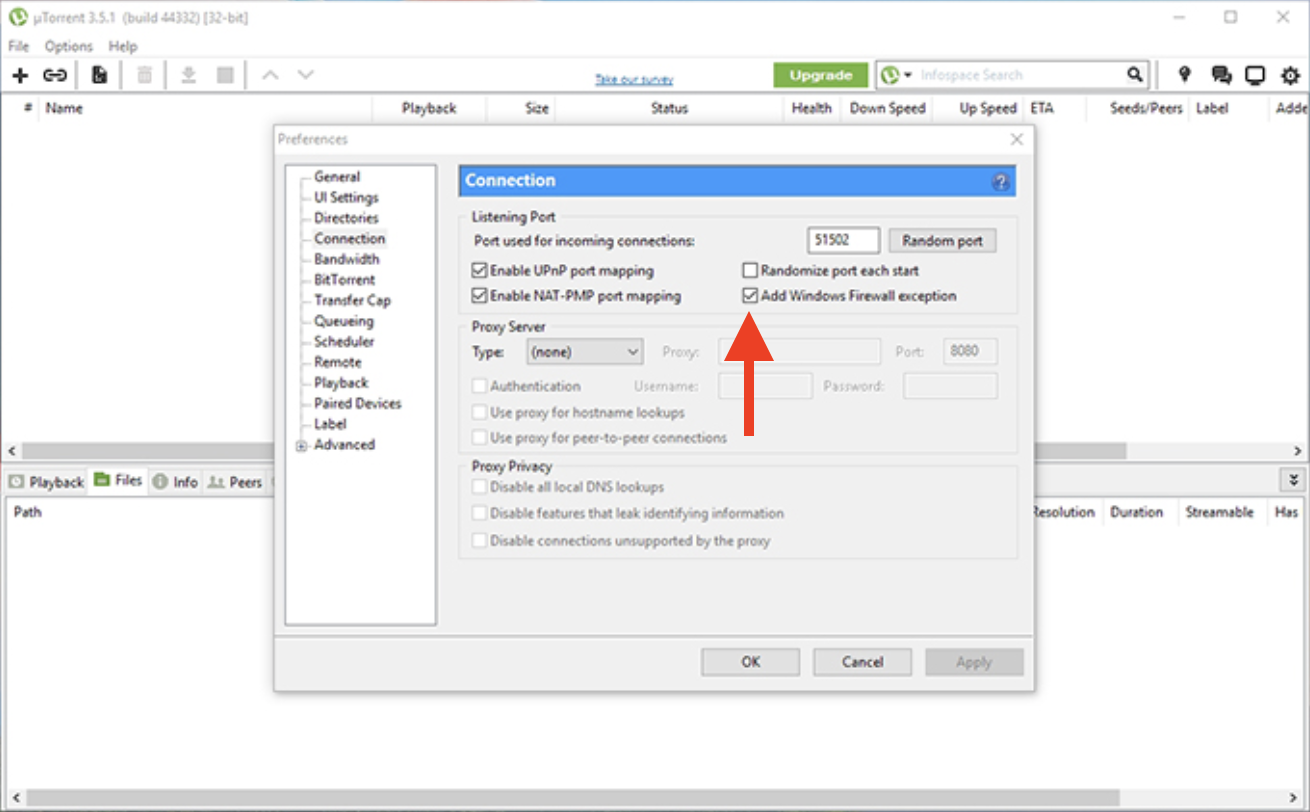Select Directories in preferences tree
Image resolution: width=1310 pixels, height=812 pixels.
[346, 218]
